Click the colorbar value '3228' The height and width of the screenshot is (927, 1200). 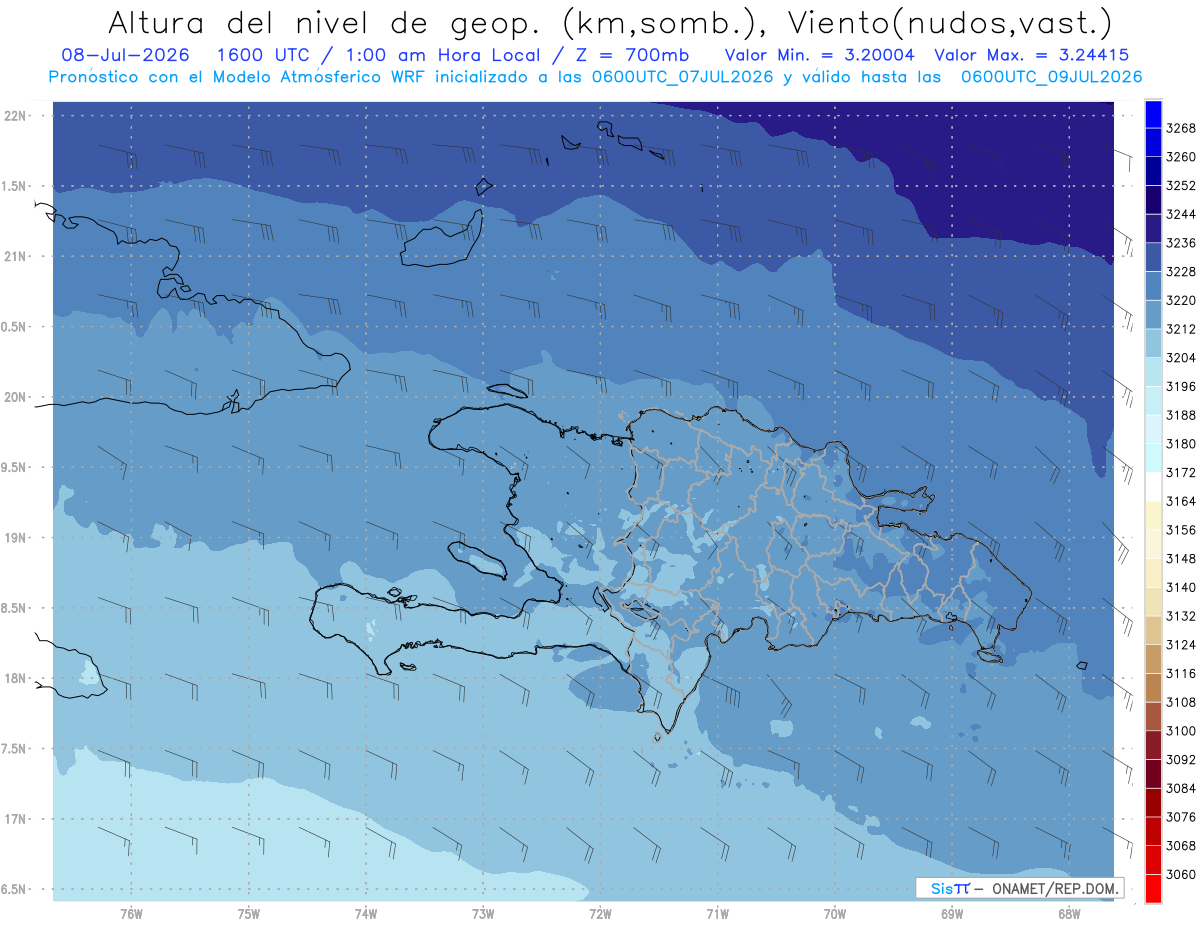coord(1181,272)
